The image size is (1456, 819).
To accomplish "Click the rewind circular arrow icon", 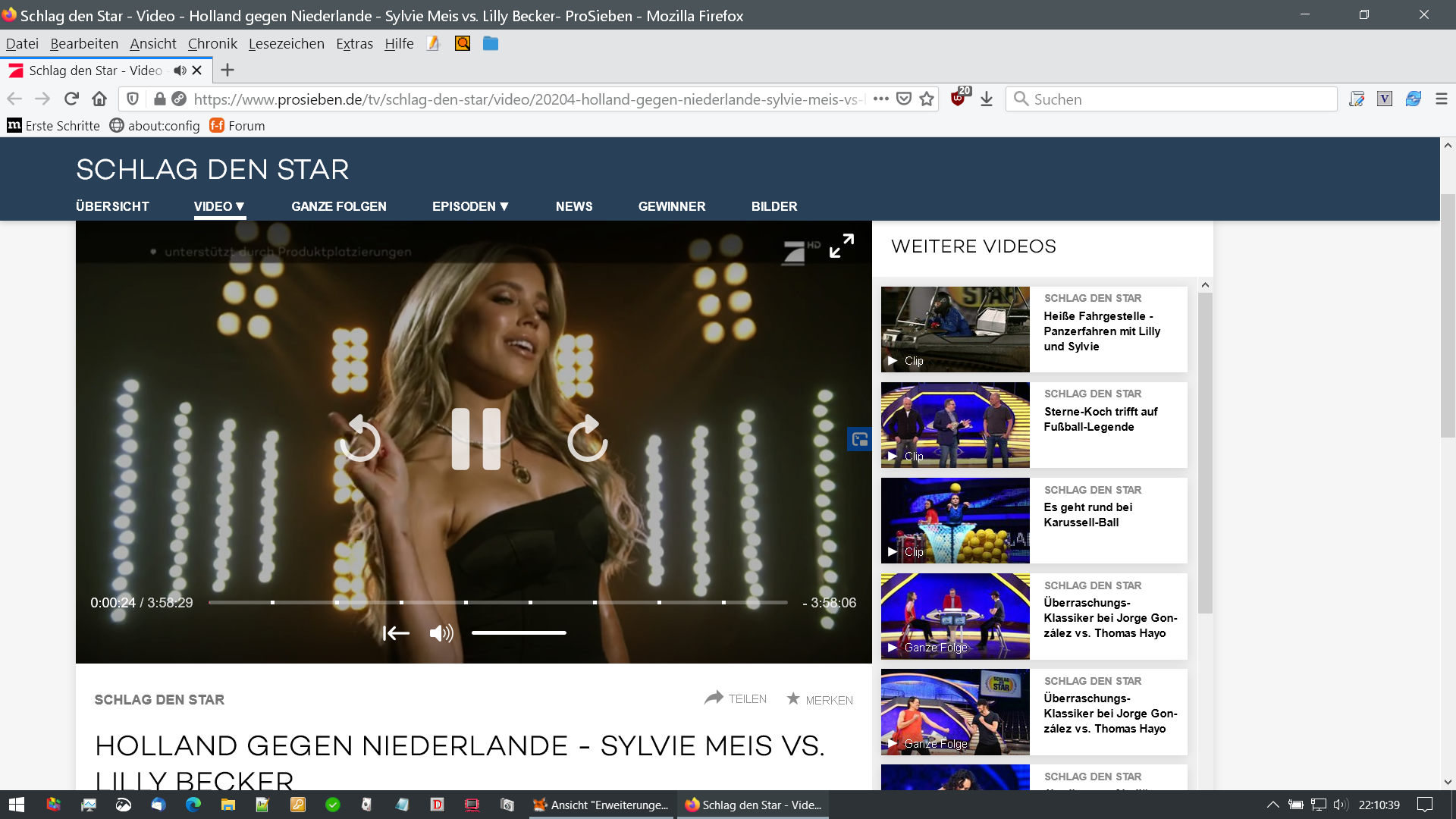I will 360,439.
